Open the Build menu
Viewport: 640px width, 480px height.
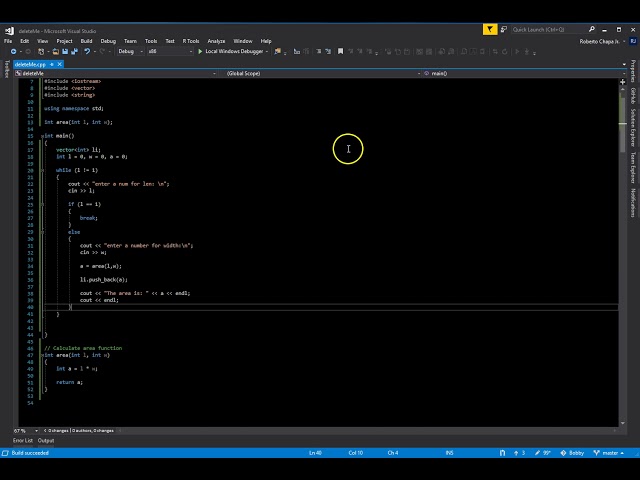click(86, 41)
